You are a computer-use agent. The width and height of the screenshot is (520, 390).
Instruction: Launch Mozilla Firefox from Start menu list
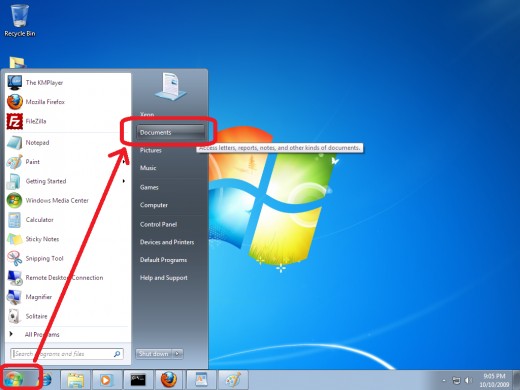coord(67,102)
